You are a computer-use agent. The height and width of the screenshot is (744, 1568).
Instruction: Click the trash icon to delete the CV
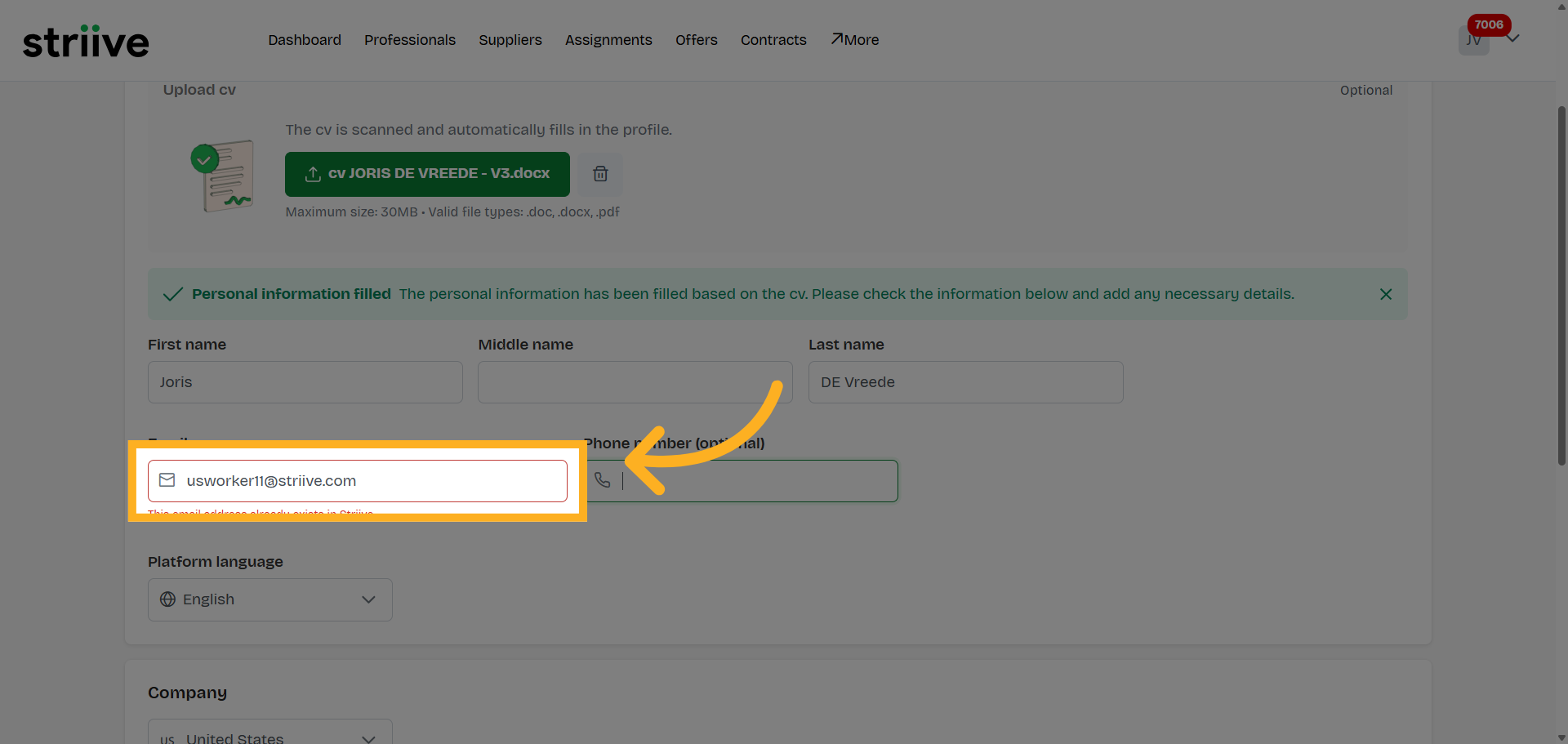click(600, 174)
